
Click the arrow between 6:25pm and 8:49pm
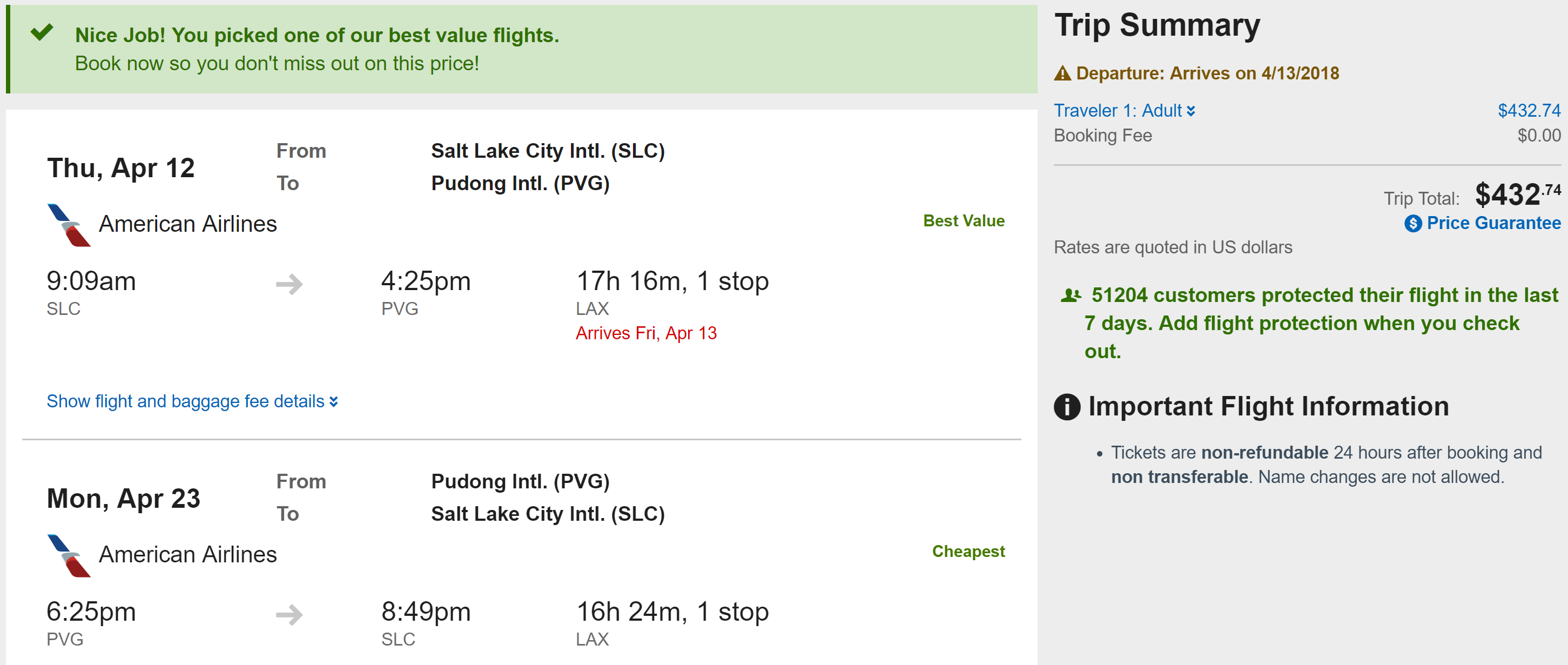pos(289,614)
